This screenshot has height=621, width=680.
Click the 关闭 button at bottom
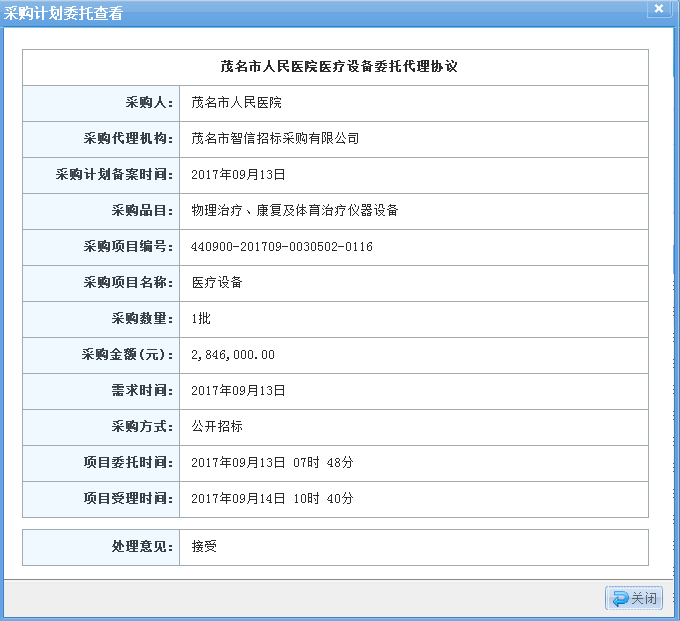[634, 598]
